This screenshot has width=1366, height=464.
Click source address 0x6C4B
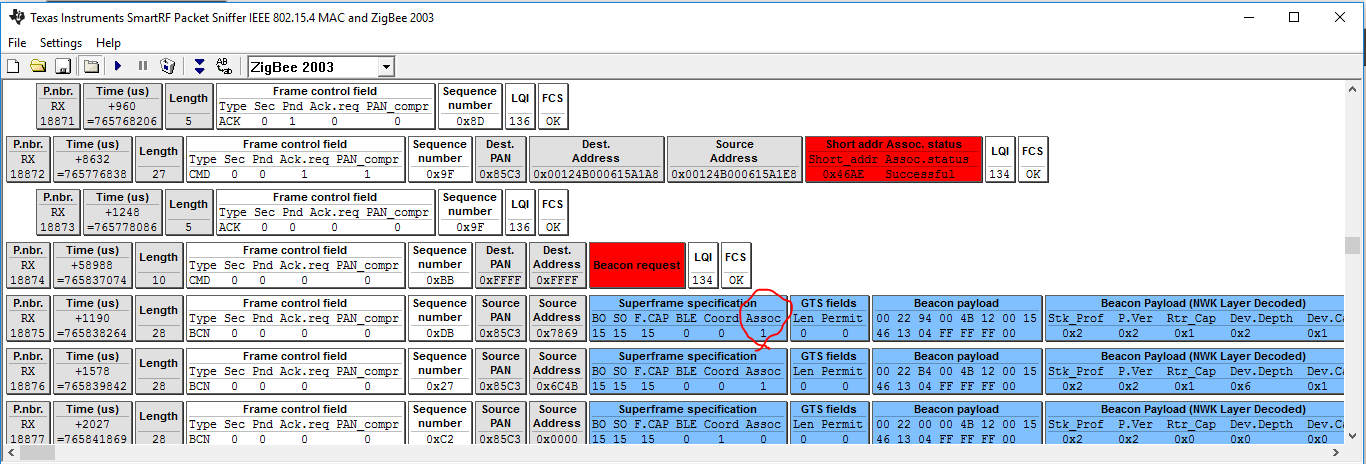click(x=557, y=386)
